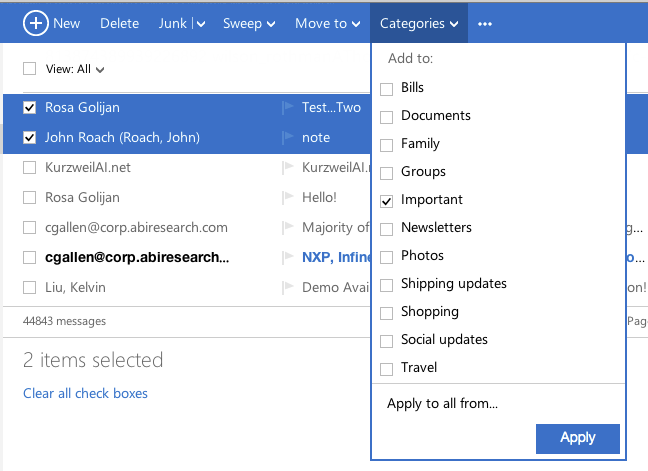Check the Rosa Golijan Hello! message checkbox
This screenshot has width=648, height=471.
(x=29, y=197)
